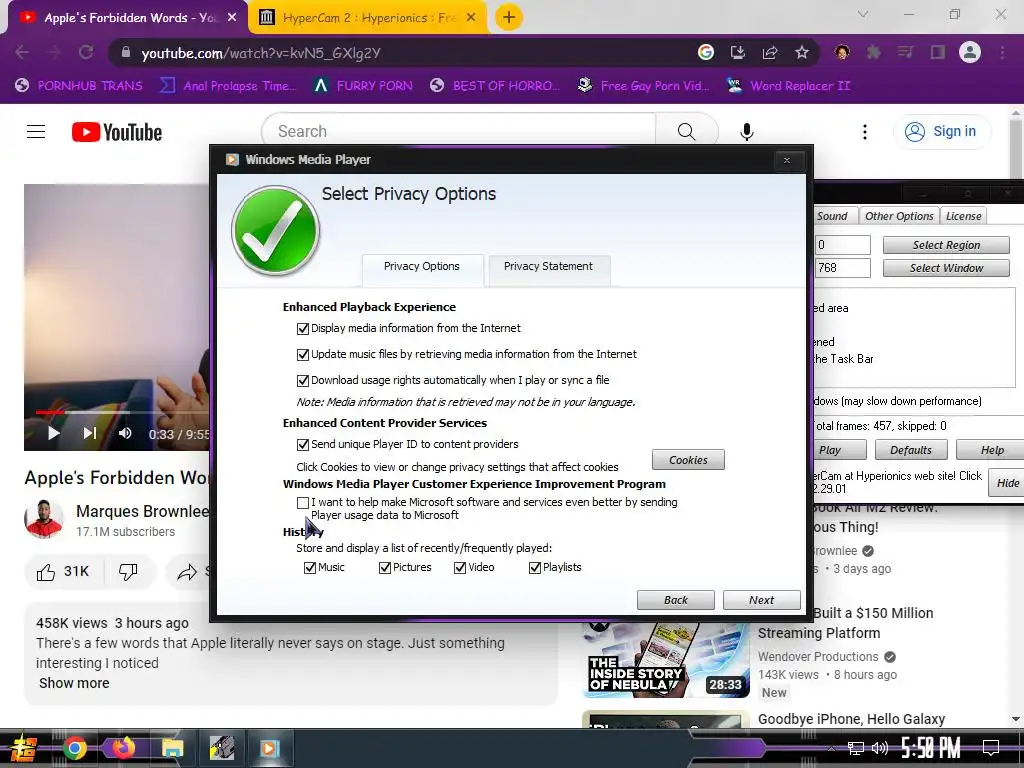Expand the description with Show more
The height and width of the screenshot is (768, 1024).
click(74, 683)
